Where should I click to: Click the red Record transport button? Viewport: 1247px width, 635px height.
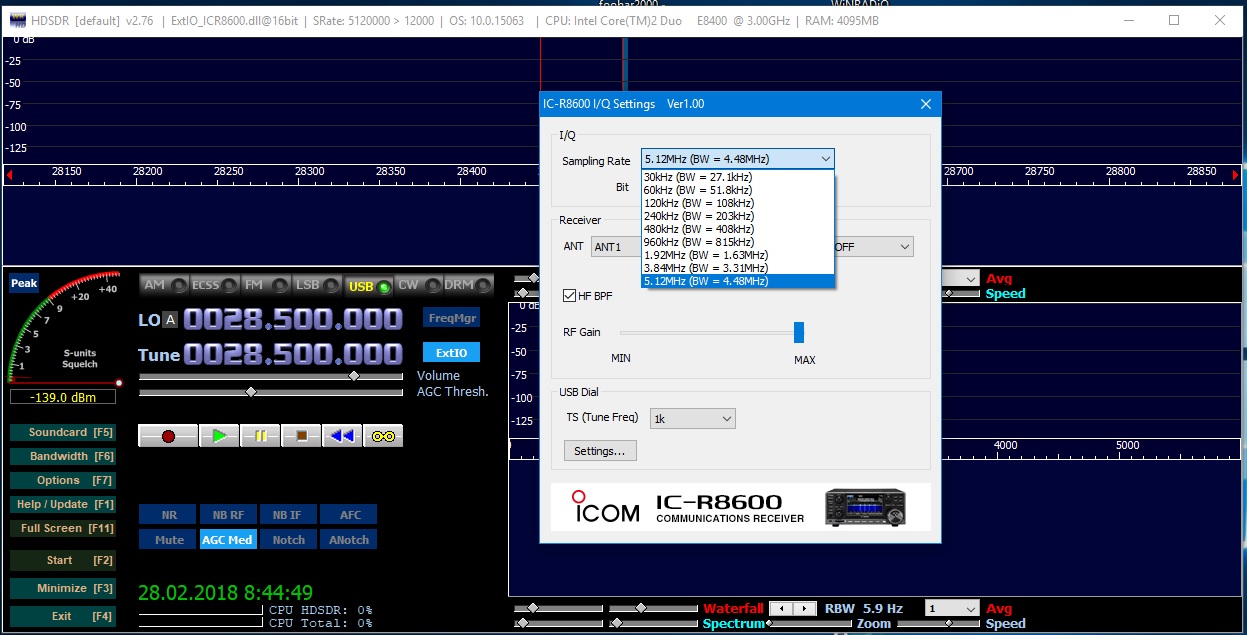(x=168, y=436)
